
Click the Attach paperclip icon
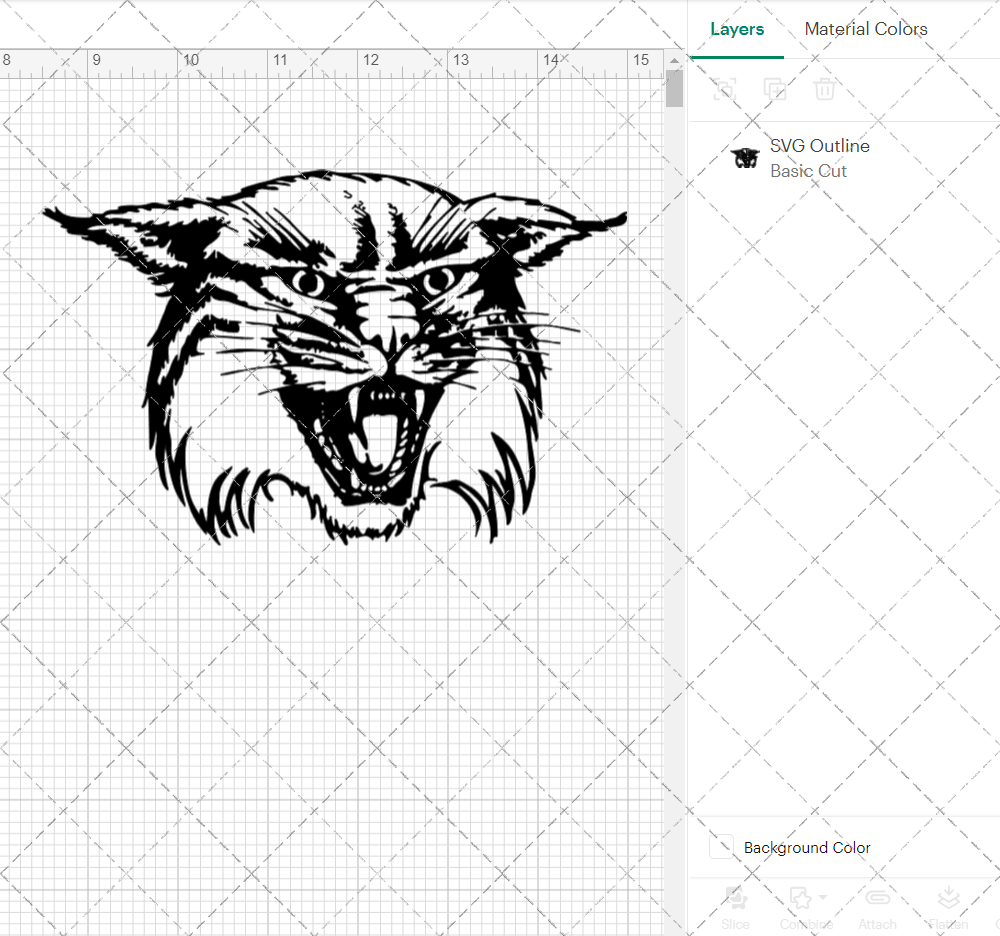(x=878, y=898)
